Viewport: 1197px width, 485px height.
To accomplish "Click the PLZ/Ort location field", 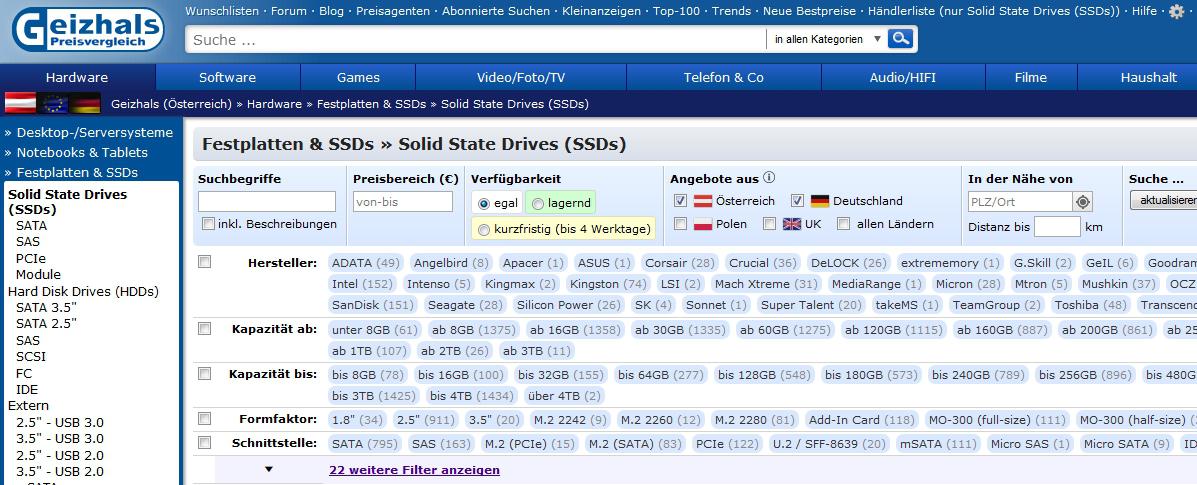I will coord(1020,202).
